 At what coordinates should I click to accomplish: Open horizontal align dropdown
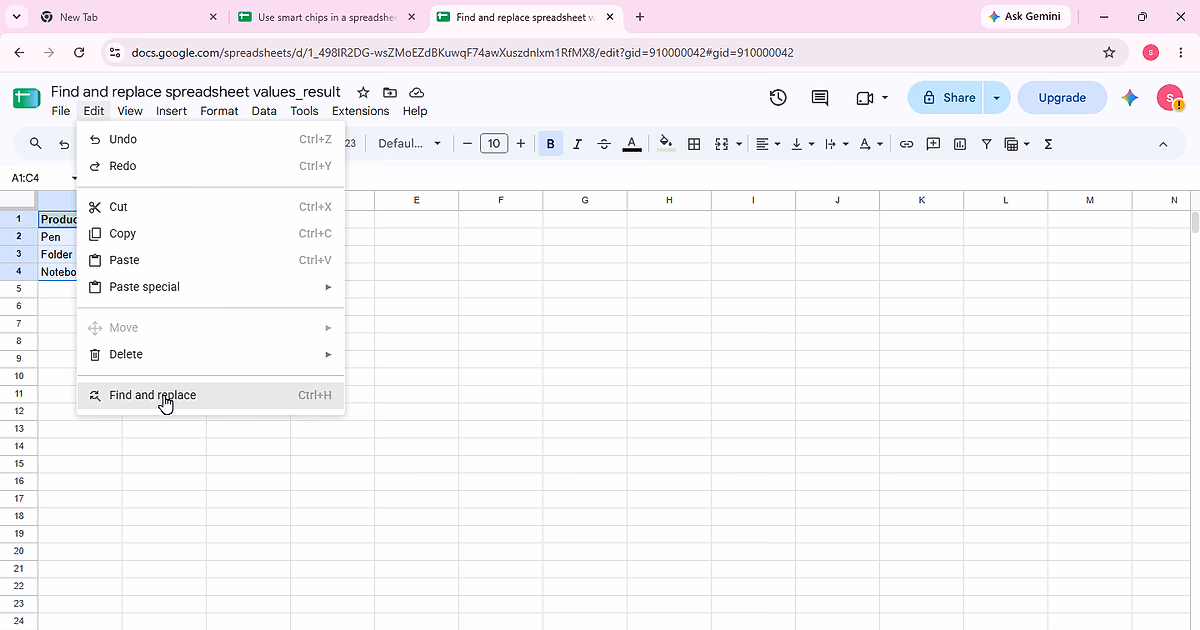(x=768, y=144)
